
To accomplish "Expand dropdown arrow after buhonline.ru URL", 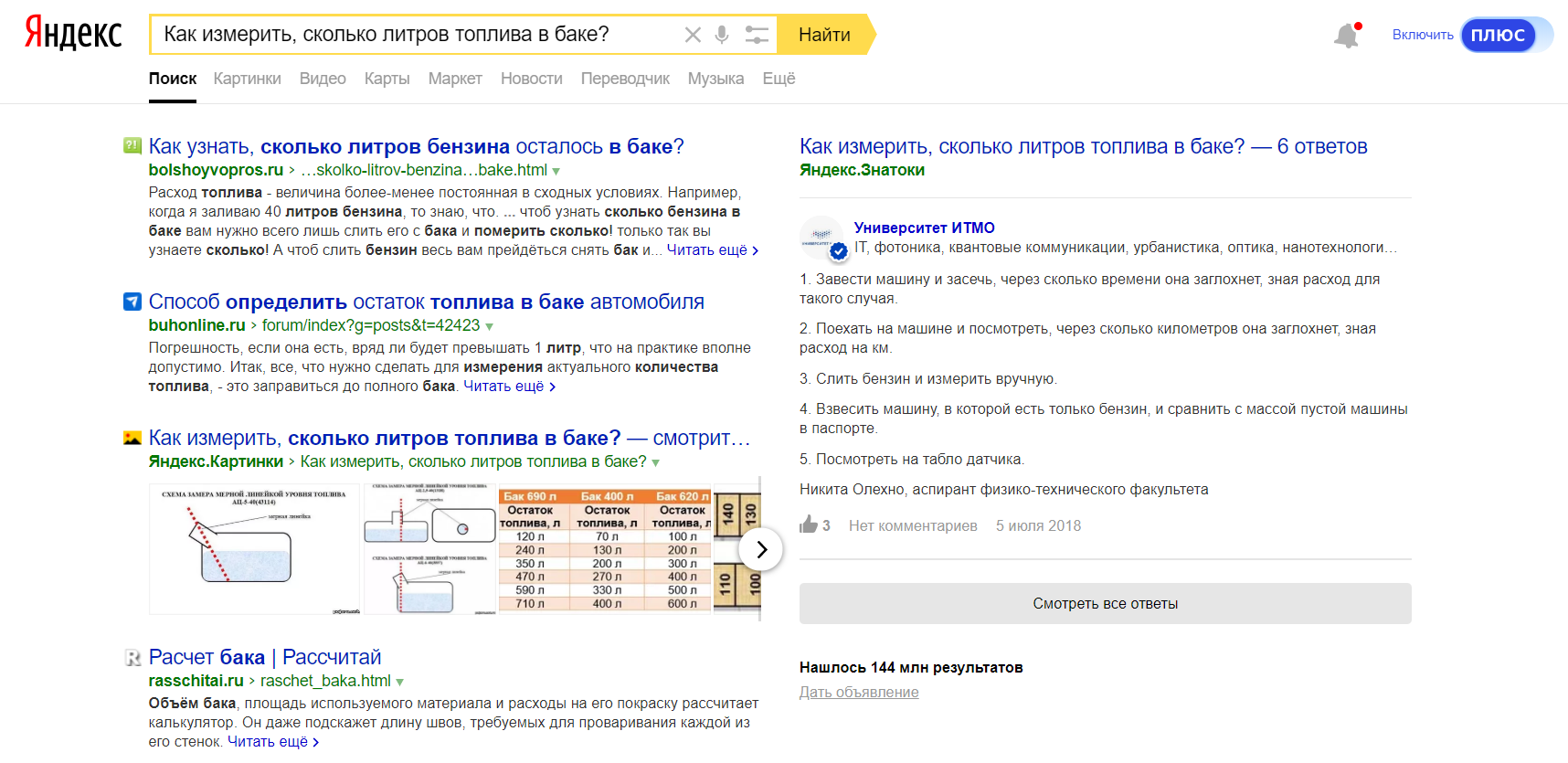I will (489, 326).
